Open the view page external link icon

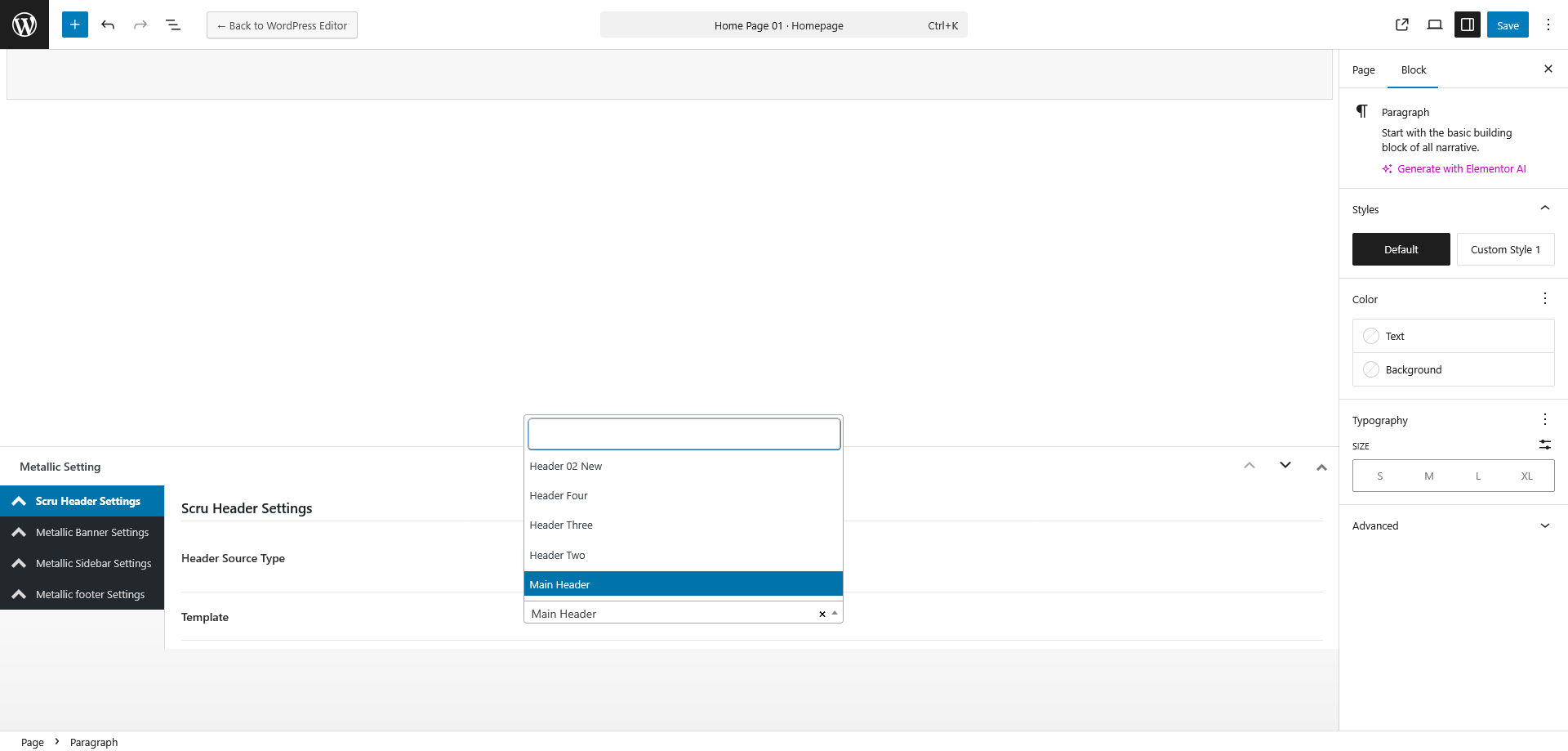pyautogui.click(x=1402, y=25)
